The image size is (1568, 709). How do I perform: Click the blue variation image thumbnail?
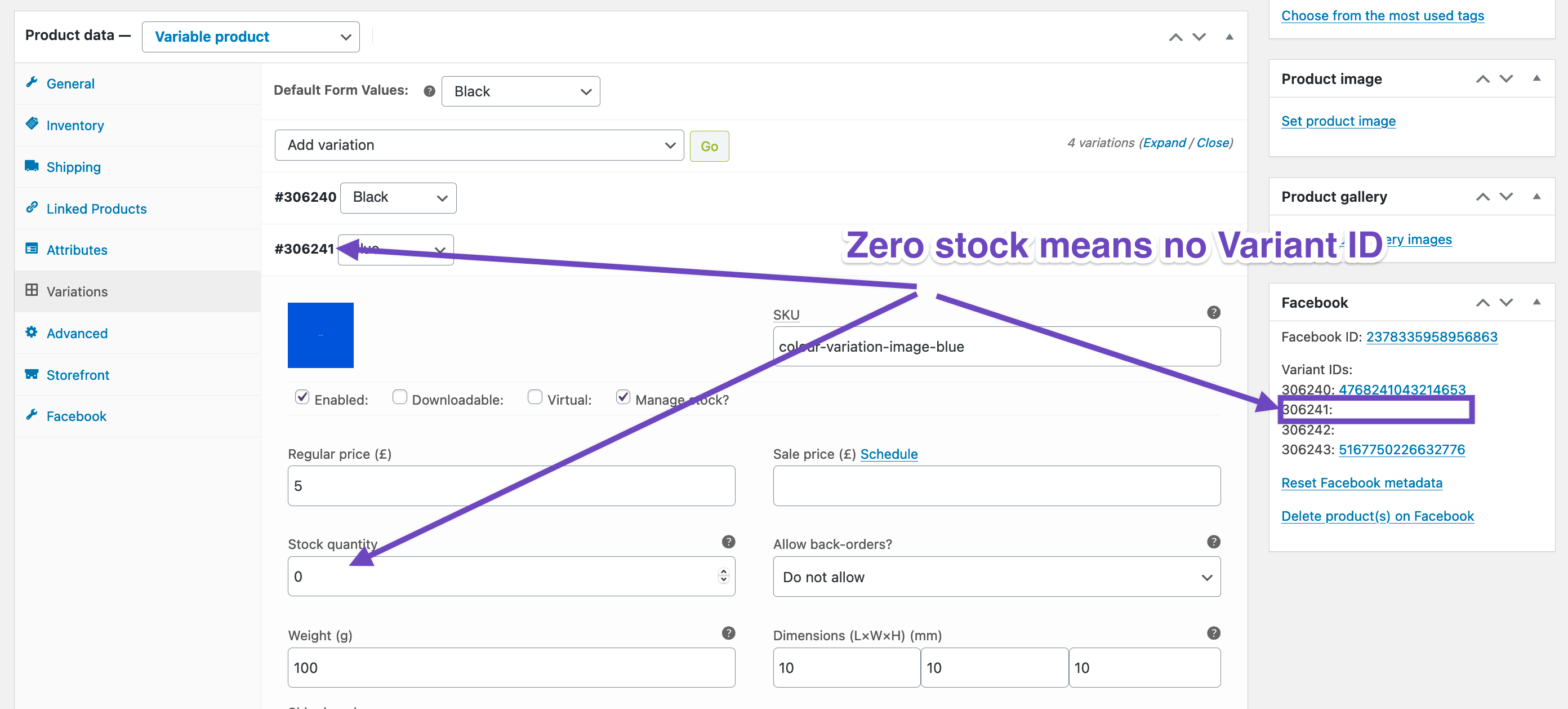click(x=320, y=335)
